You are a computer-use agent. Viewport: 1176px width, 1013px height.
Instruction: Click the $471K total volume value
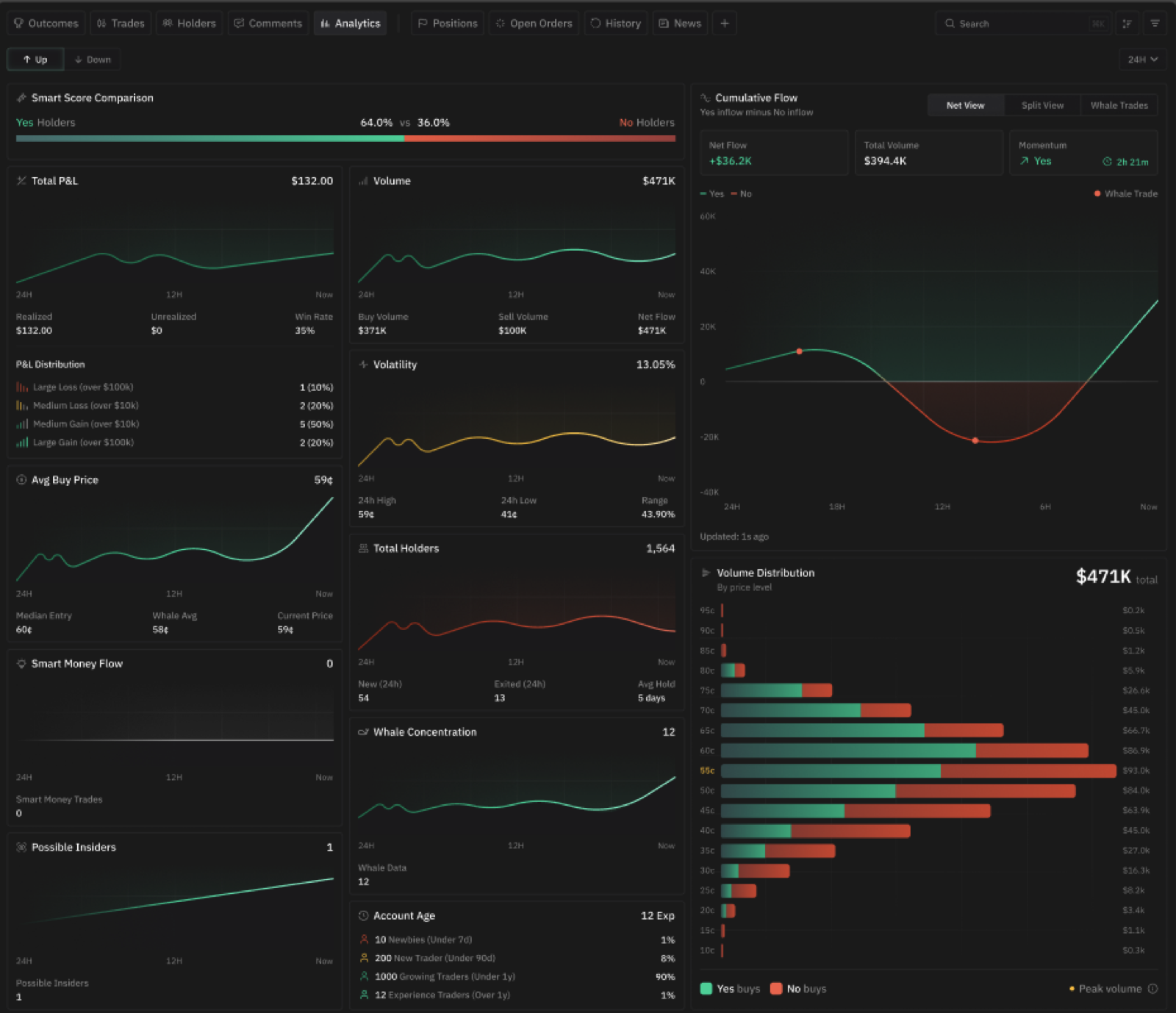tap(1103, 576)
